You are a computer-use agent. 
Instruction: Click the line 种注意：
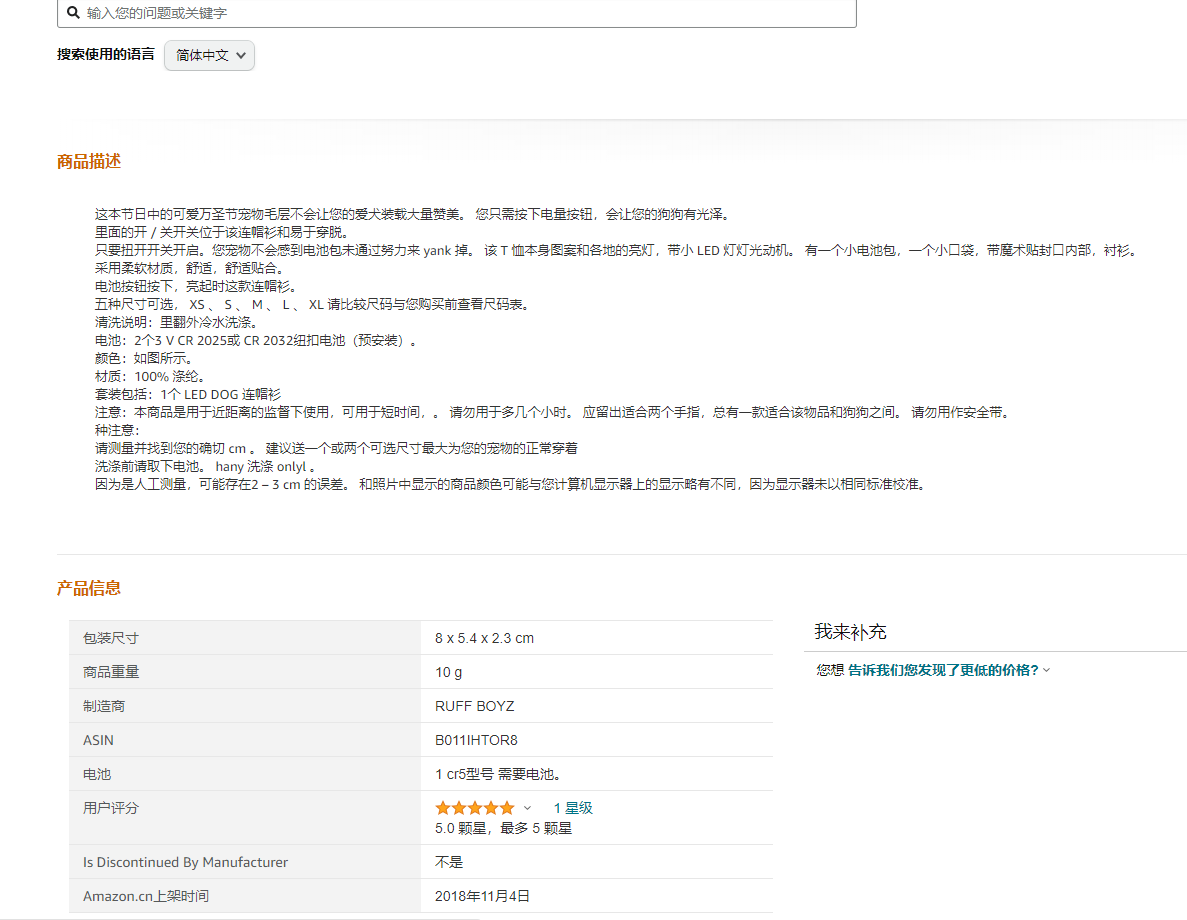(117, 430)
